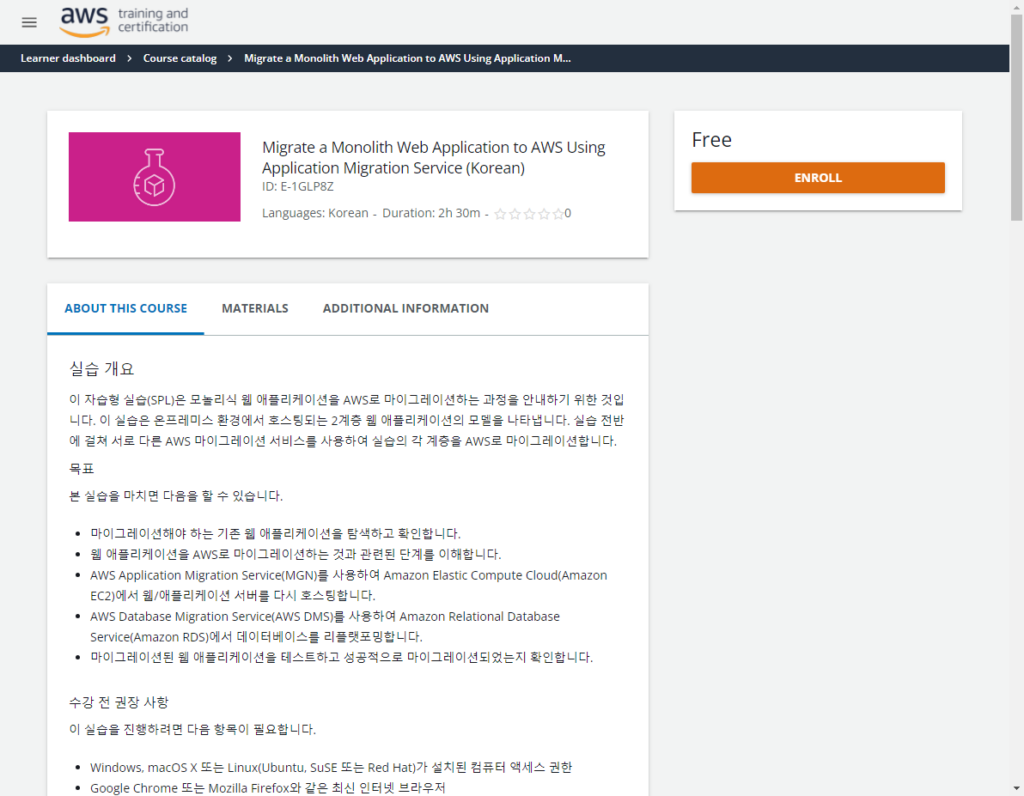
Task: Click the bullet about Windows, macOS X or Linux
Action: tap(331, 767)
